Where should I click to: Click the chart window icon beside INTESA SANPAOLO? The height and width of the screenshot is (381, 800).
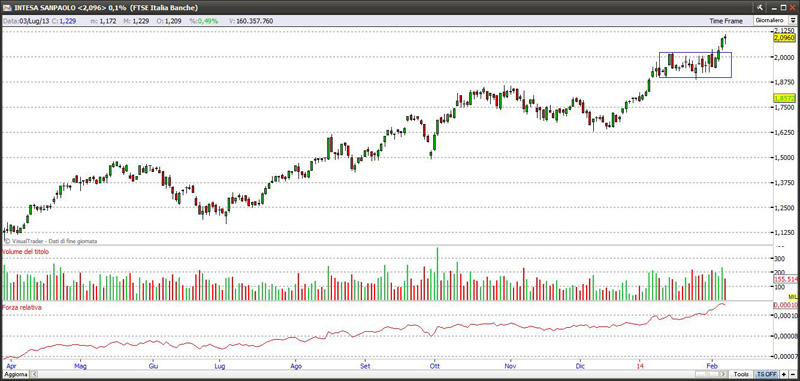tap(8, 8)
